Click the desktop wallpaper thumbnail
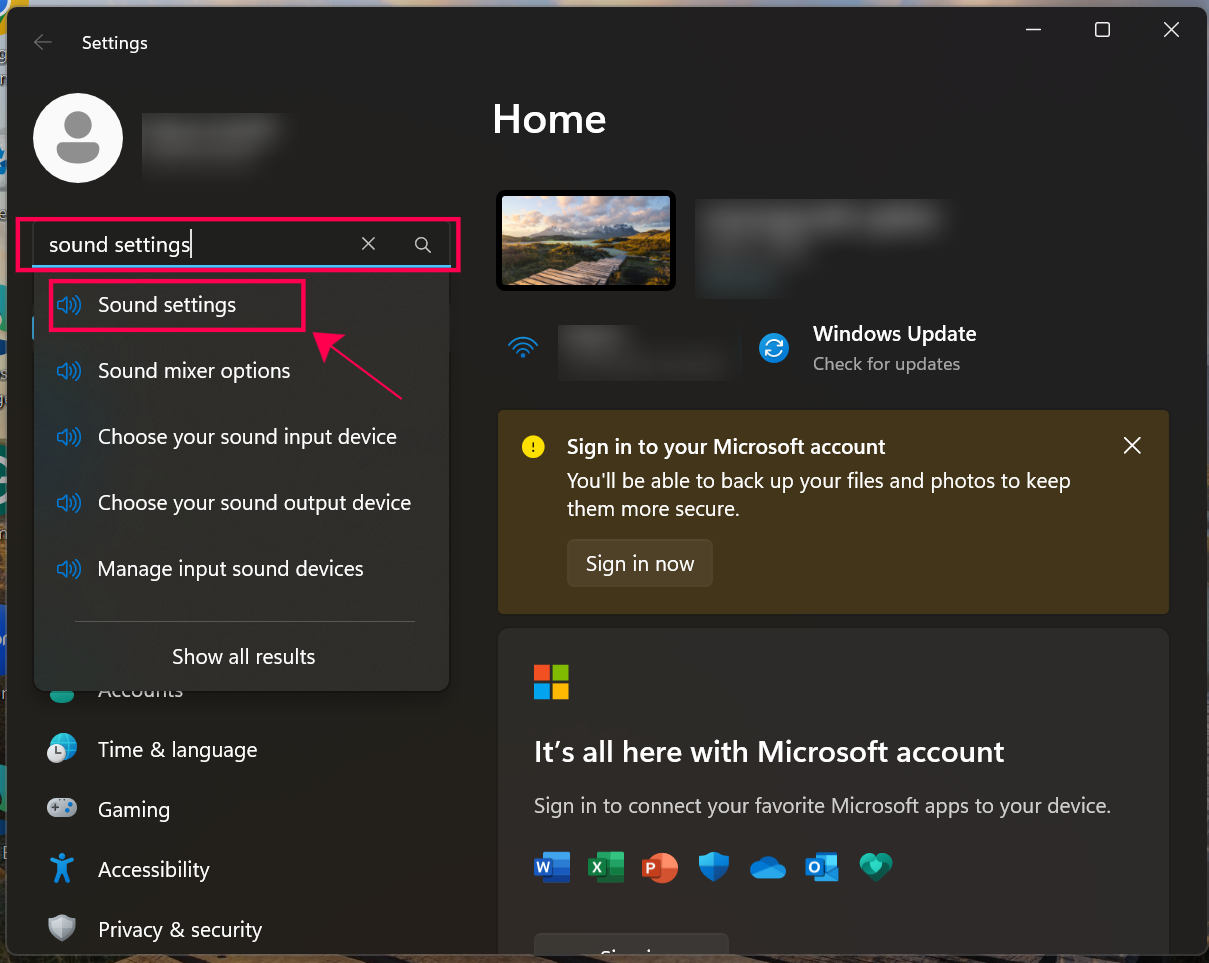Viewport: 1209px width, 963px height. coord(586,240)
